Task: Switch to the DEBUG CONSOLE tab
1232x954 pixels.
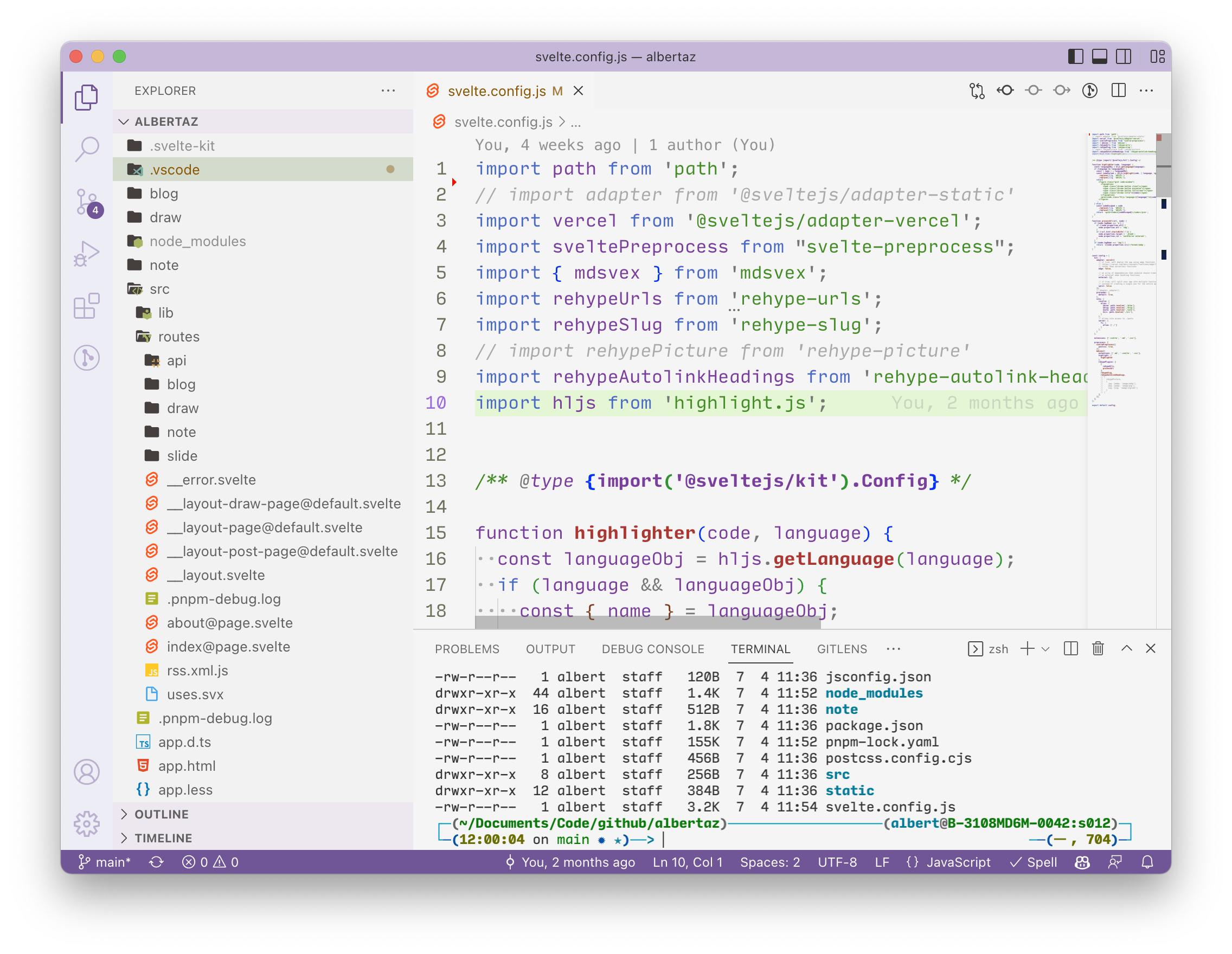Action: (x=653, y=649)
